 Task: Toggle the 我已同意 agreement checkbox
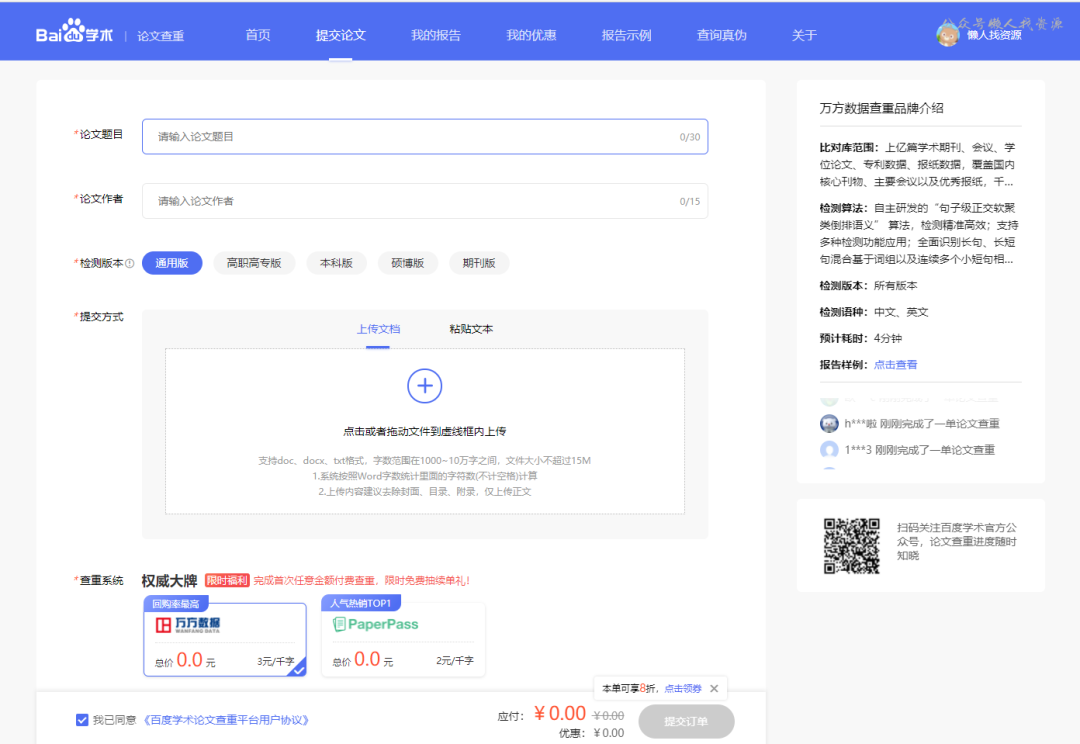(82, 720)
